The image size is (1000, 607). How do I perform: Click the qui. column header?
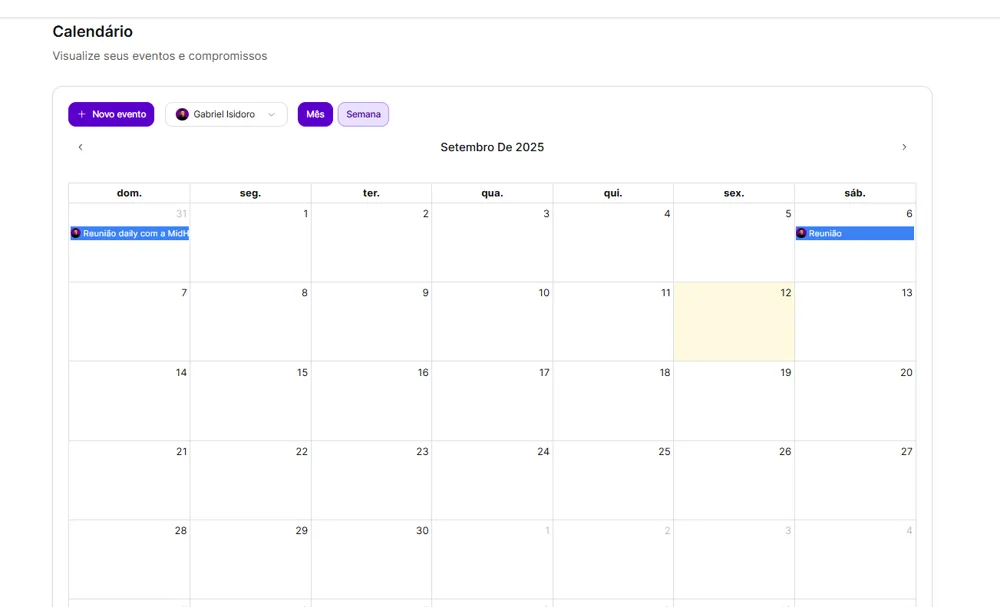tap(613, 193)
